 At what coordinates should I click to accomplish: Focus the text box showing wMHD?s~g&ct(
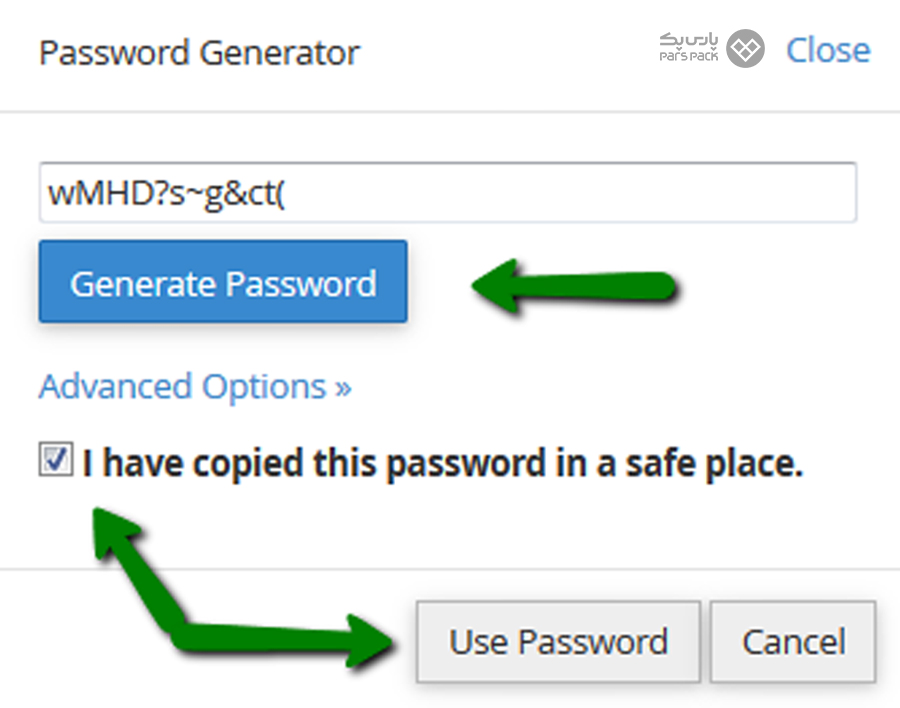pyautogui.click(x=448, y=192)
